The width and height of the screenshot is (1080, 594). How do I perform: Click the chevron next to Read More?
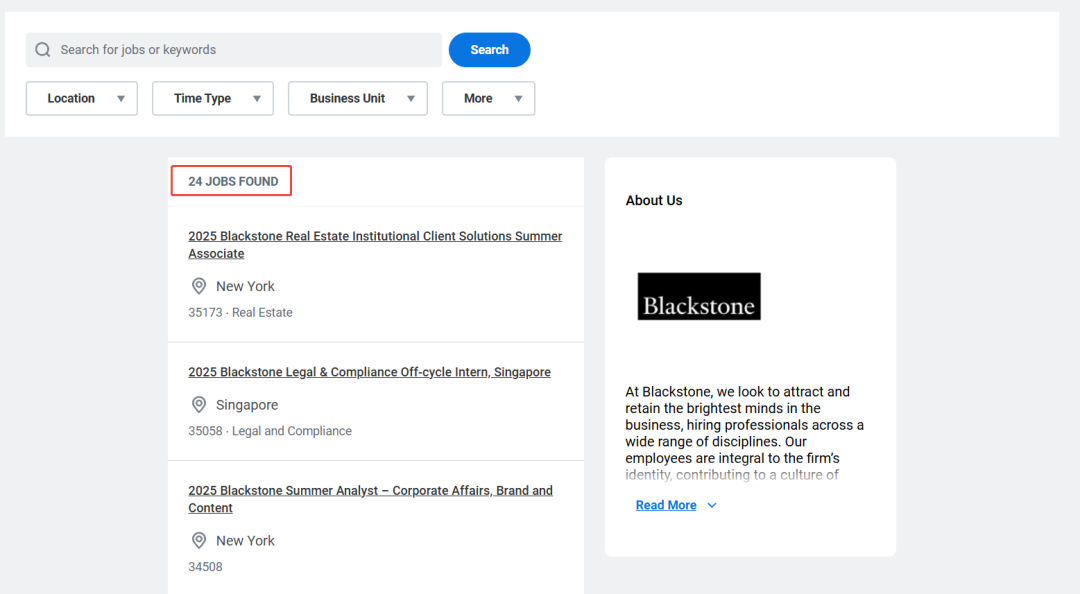[712, 505]
